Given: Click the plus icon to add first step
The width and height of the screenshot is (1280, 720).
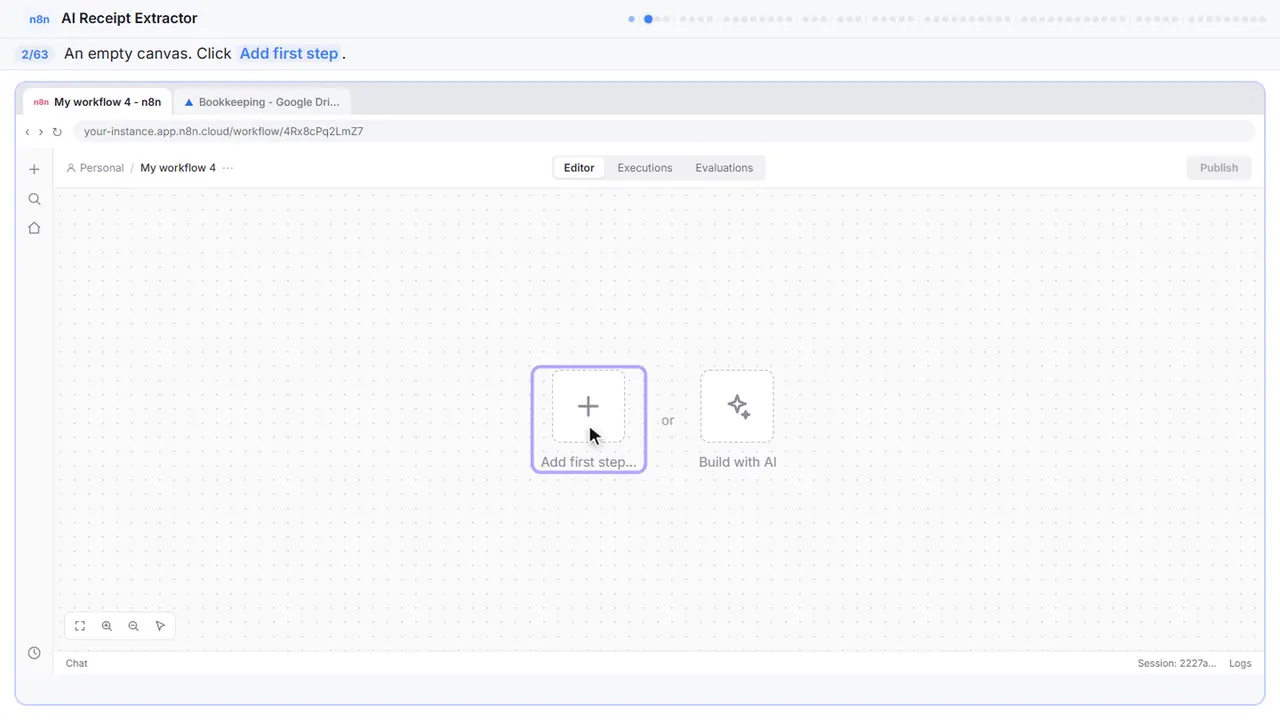Looking at the screenshot, I should tap(588, 406).
